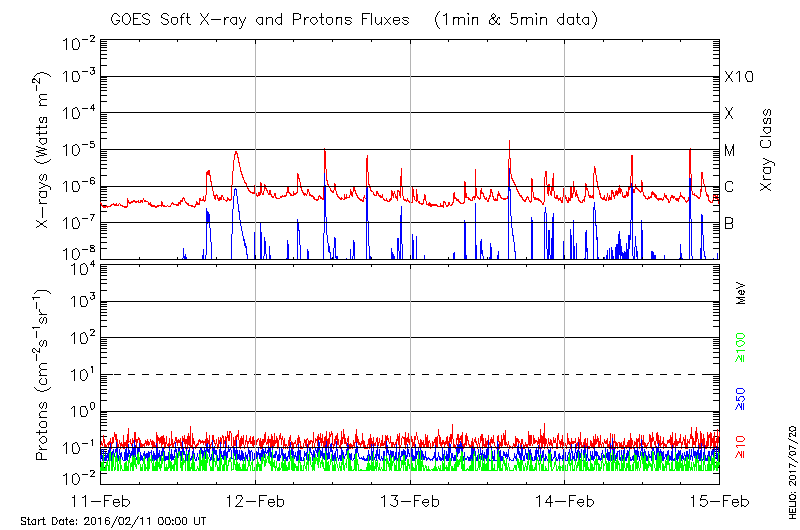This screenshot has width=800, height=530.
Task: Select the 14-Feb x-axis label
Action: coord(564,500)
